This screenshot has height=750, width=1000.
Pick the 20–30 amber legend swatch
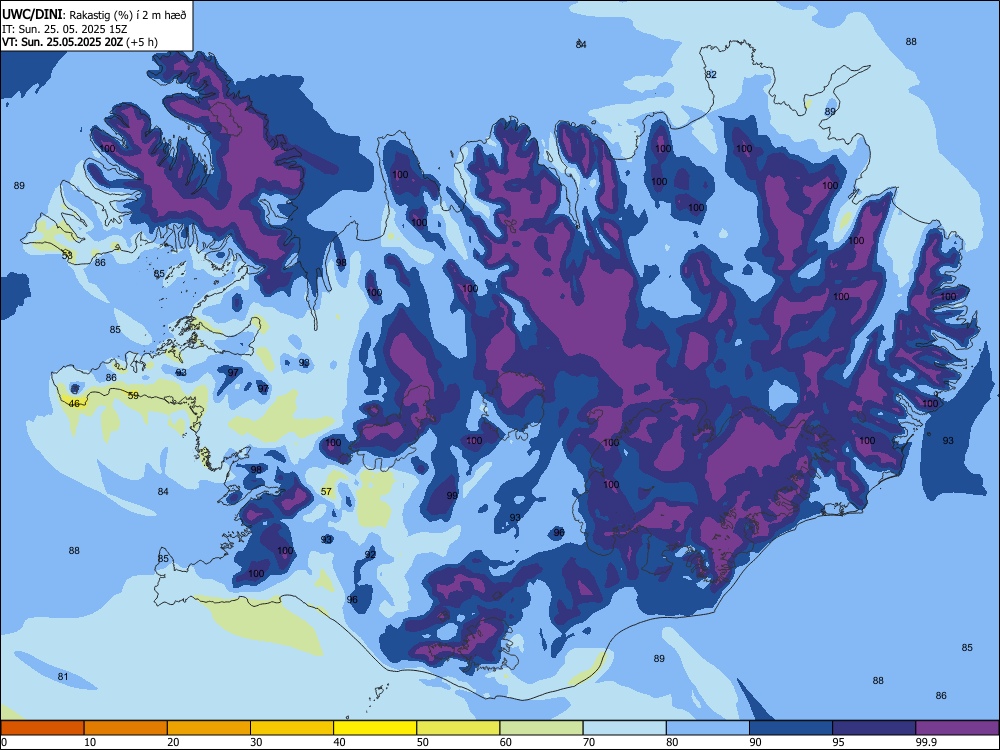point(209,728)
